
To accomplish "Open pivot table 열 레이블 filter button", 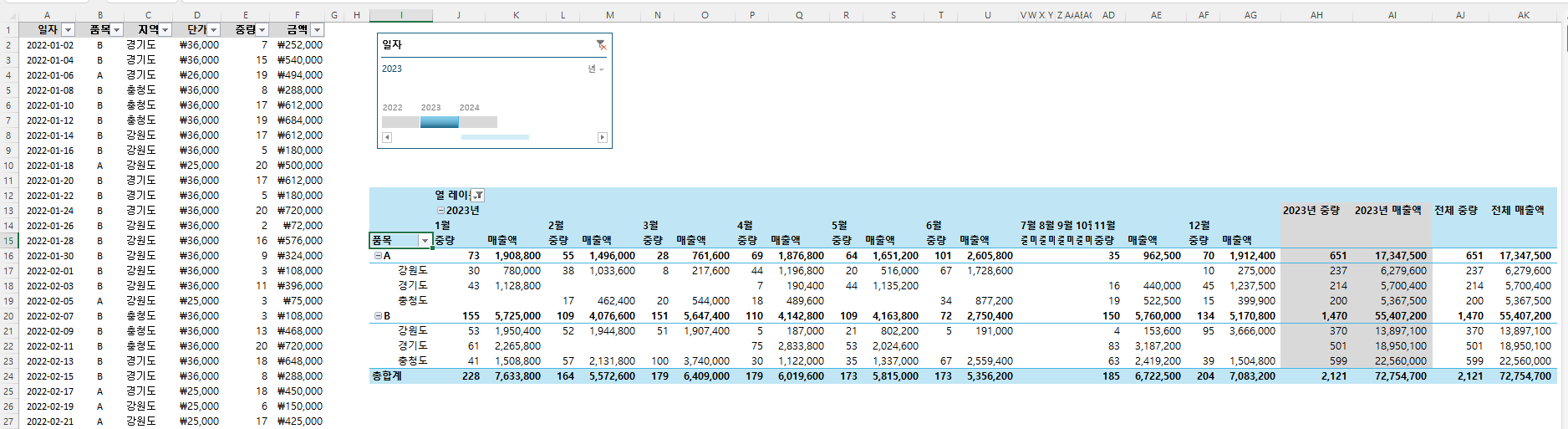I will (478, 196).
